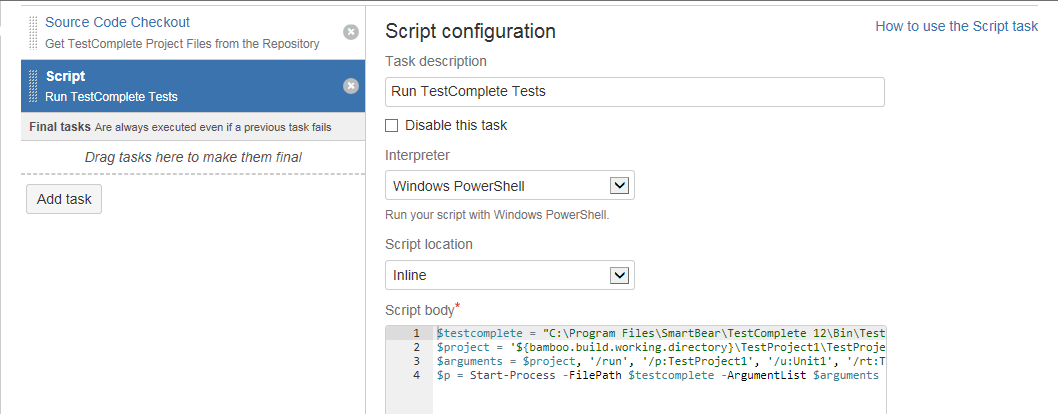Click line number 1 in editor gutter
This screenshot has width=1058, height=414.
[415, 333]
